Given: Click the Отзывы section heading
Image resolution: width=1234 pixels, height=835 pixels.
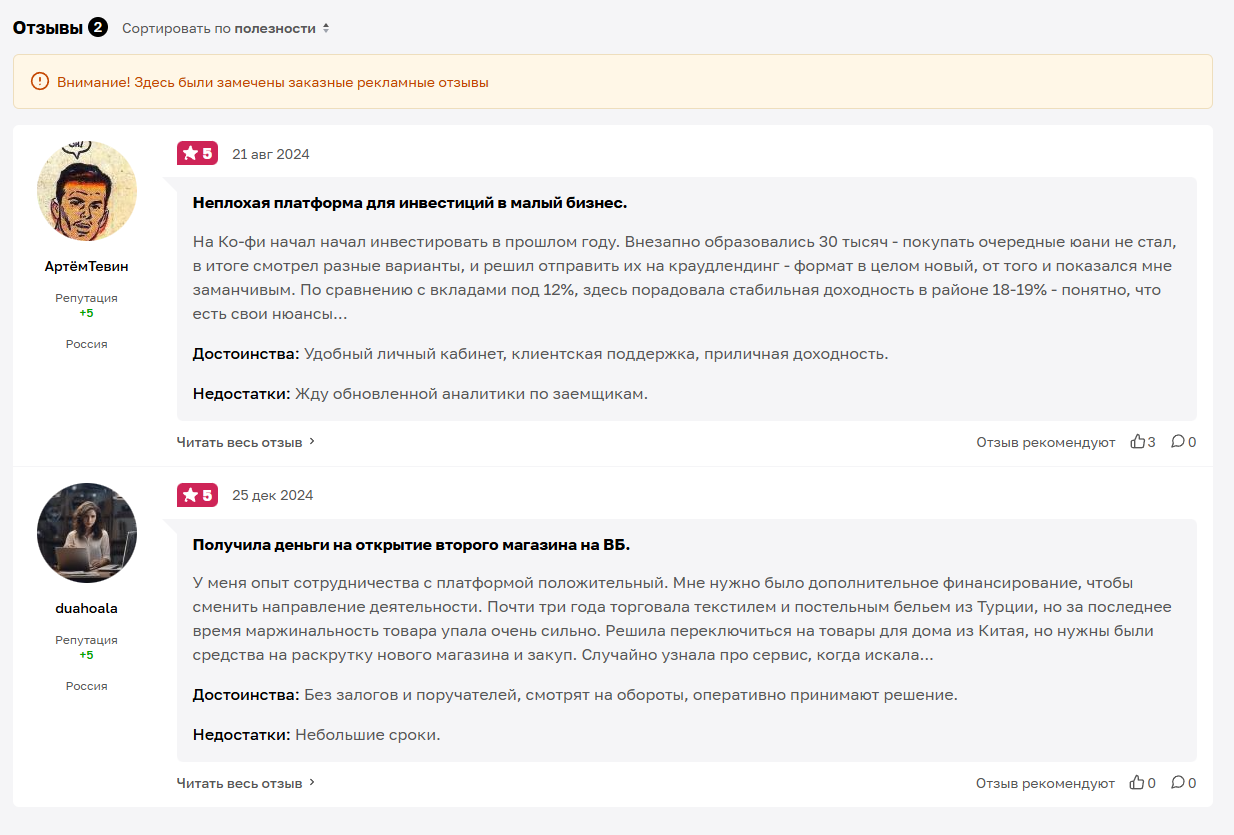Looking at the screenshot, I should click(x=47, y=28).
